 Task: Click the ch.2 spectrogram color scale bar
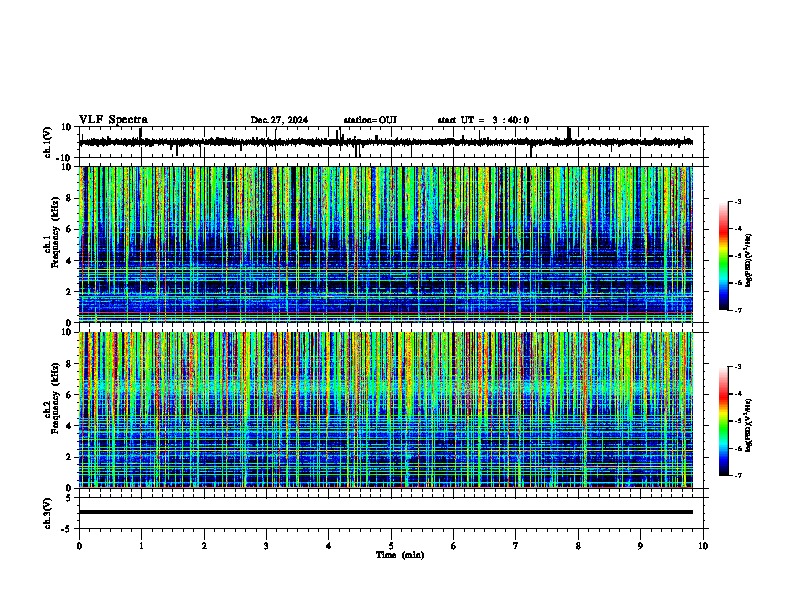click(x=724, y=421)
